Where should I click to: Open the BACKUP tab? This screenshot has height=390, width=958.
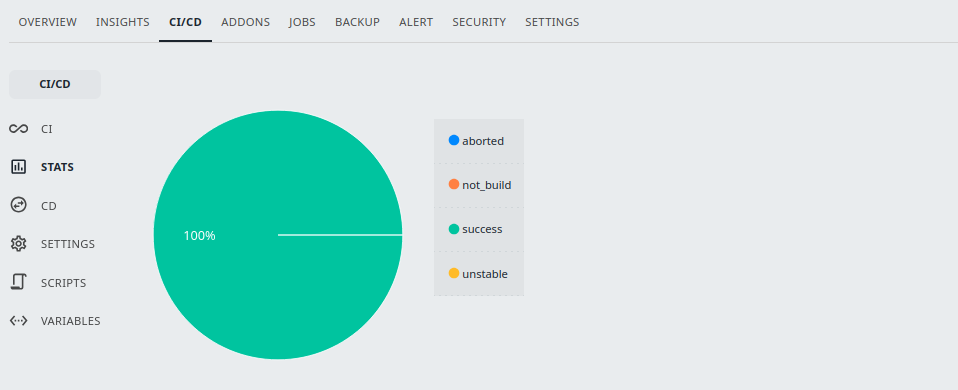pos(357,22)
